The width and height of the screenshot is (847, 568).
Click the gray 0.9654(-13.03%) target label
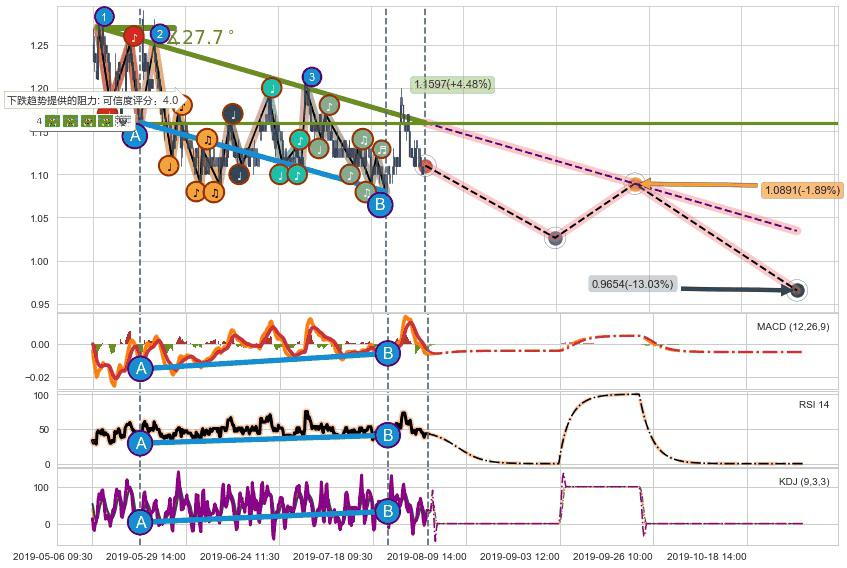633,285
